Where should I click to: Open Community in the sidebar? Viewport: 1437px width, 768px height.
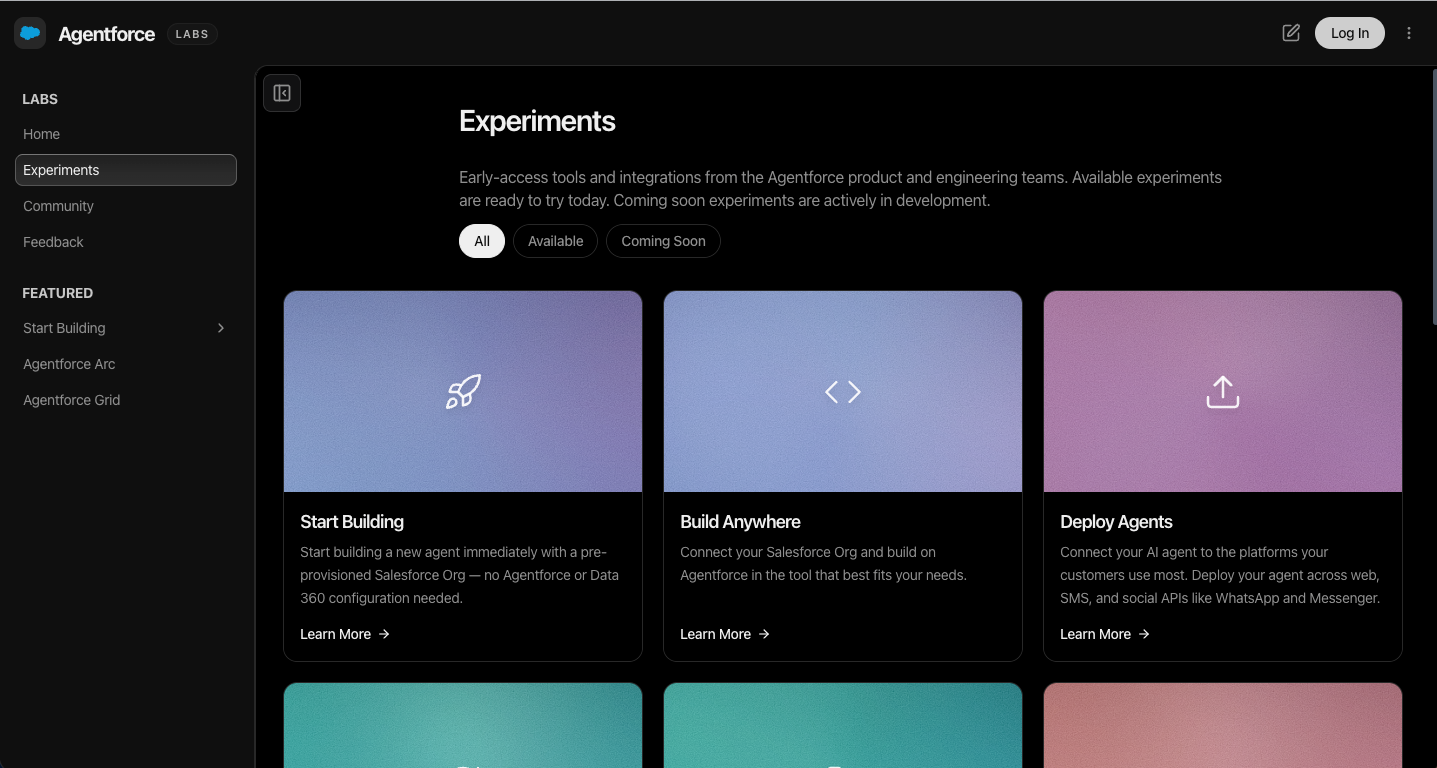(x=126, y=206)
